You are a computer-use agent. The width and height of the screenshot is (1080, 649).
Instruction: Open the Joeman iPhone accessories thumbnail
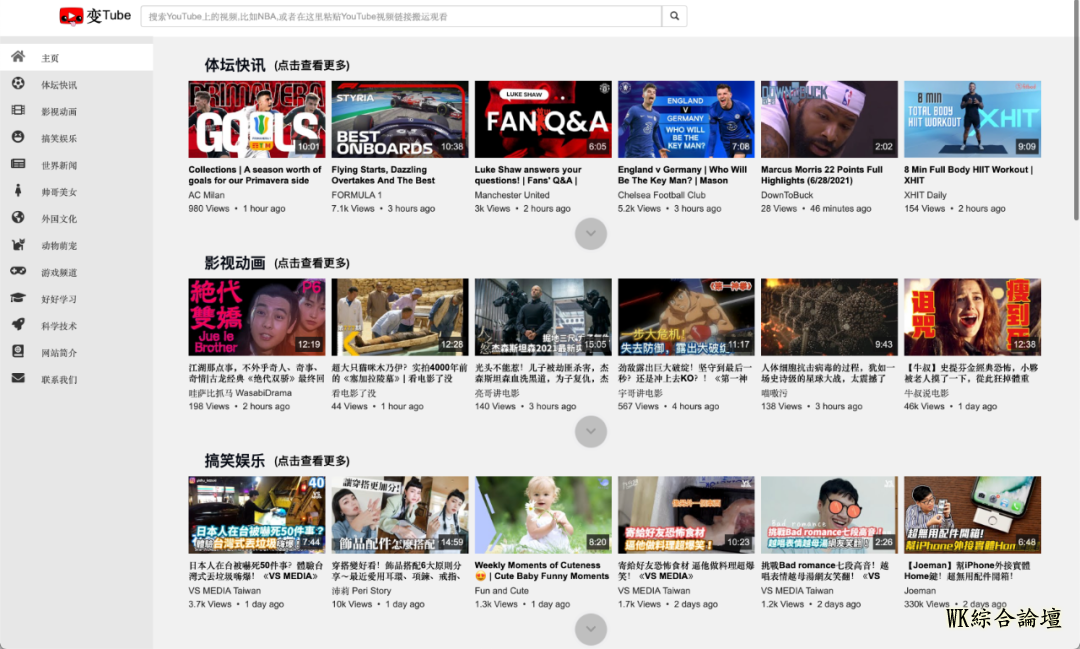click(973, 515)
